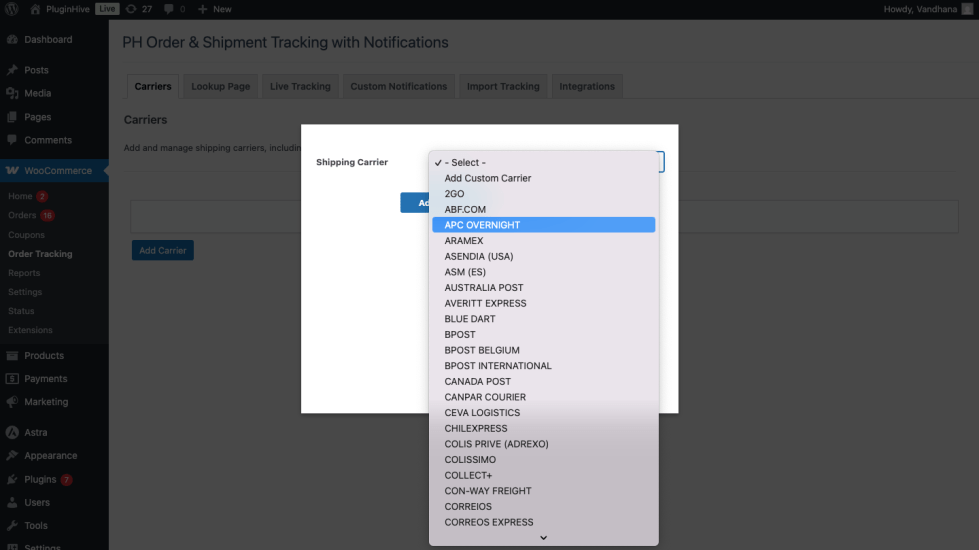
Task: Pick Add Custom Carrier option
Action: point(488,178)
